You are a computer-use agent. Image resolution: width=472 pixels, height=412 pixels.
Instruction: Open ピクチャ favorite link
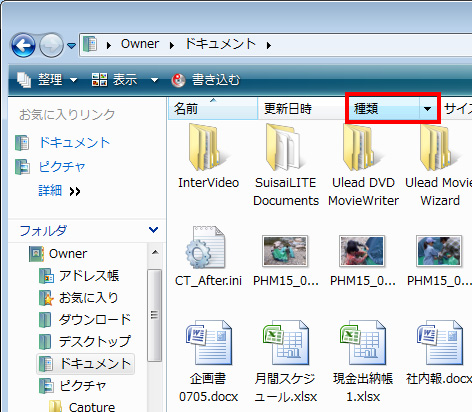coord(62,167)
